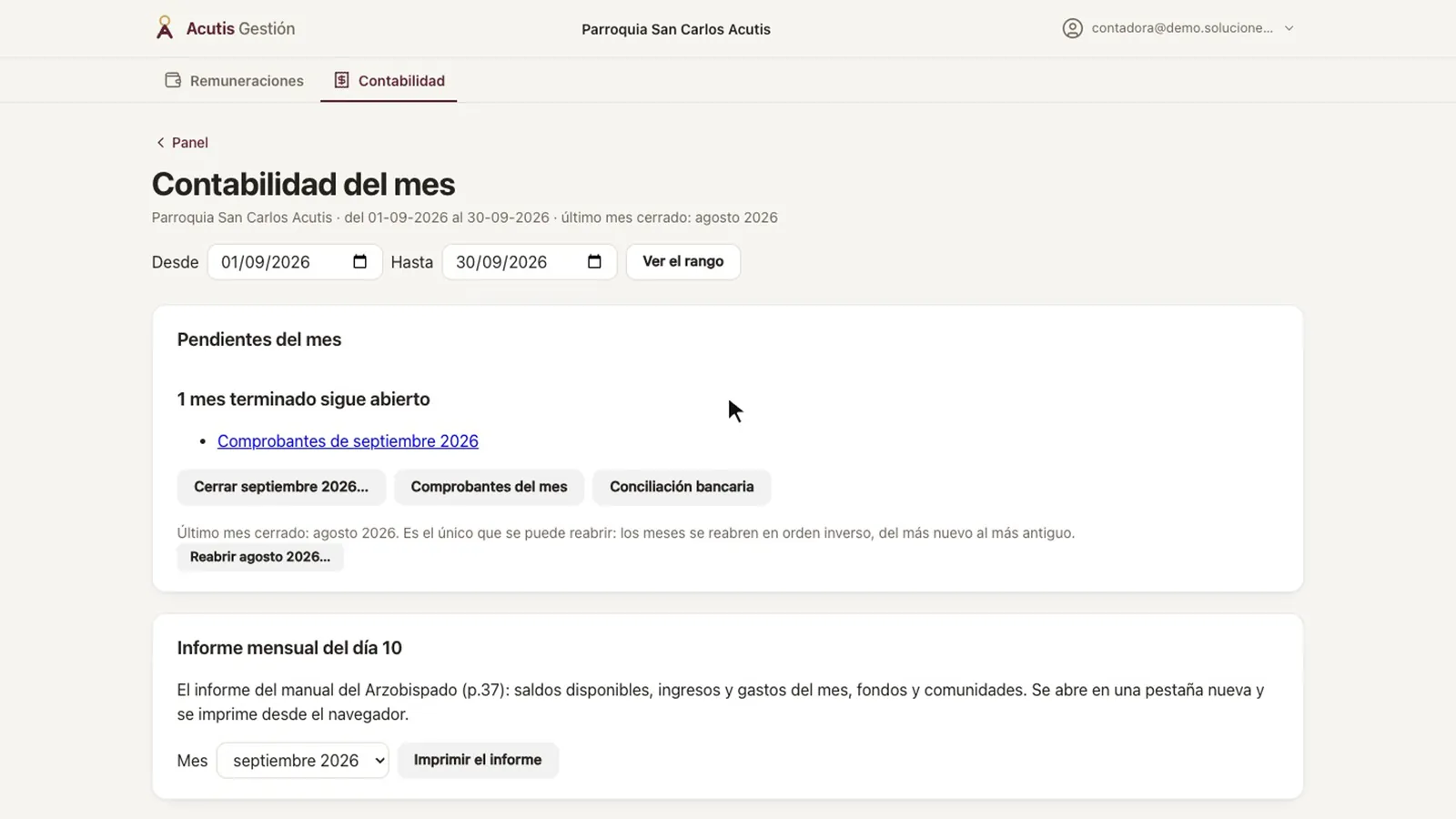This screenshot has height=819, width=1456.
Task: Open the Hasta date calendar picker icon
Action: click(595, 262)
